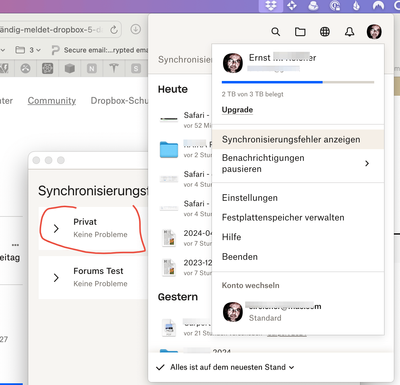Click the Tesla logo favicon in Safari's tab bar
Image resolution: width=400 pixels, height=385 pixels.
click(114, 68)
